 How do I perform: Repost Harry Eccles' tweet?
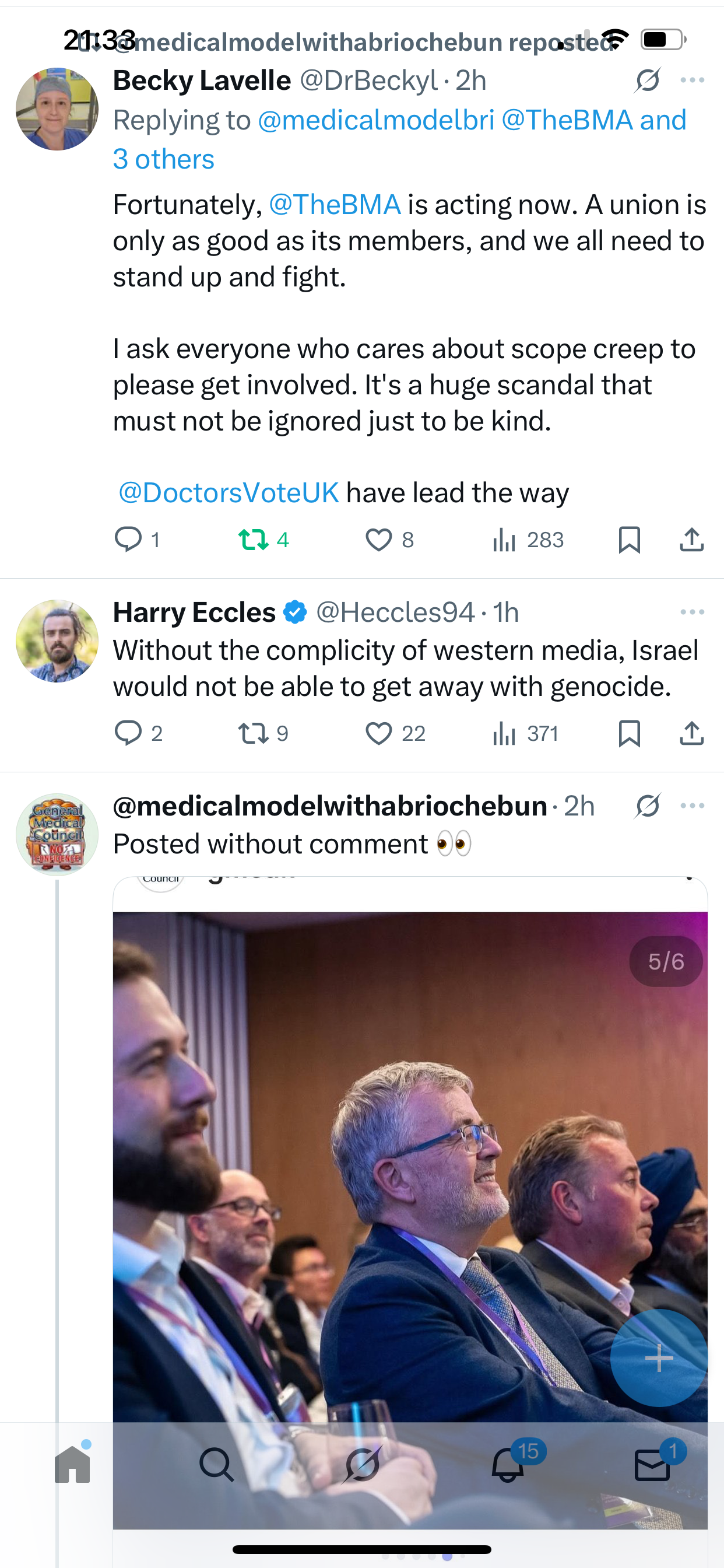(253, 733)
